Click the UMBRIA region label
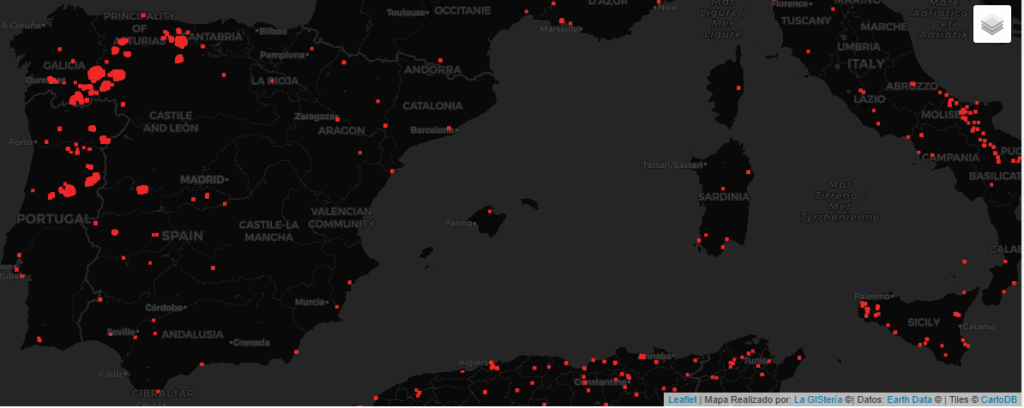This screenshot has height=408, width=1024. [x=861, y=47]
